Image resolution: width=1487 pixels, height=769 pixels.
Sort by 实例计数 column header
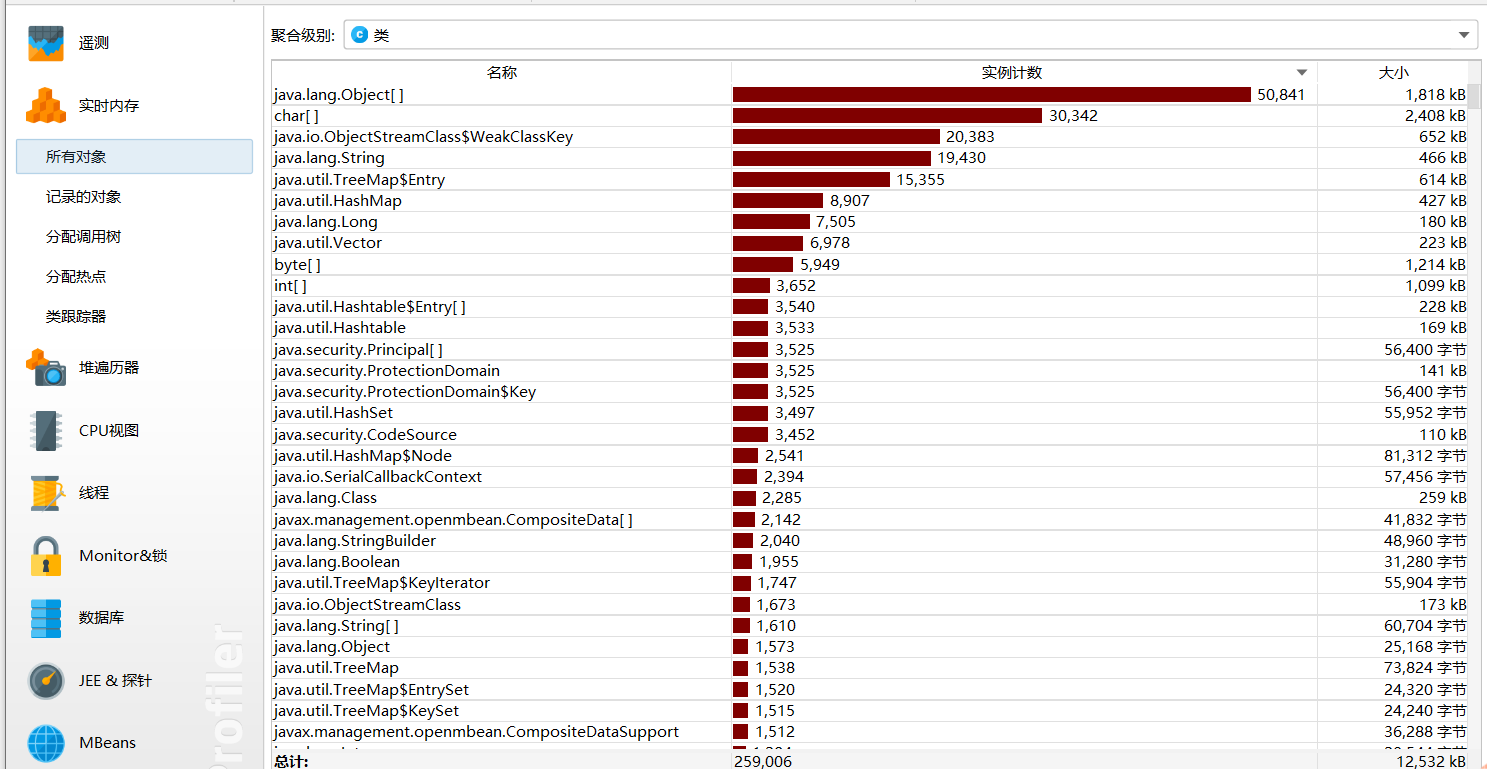click(x=1024, y=73)
